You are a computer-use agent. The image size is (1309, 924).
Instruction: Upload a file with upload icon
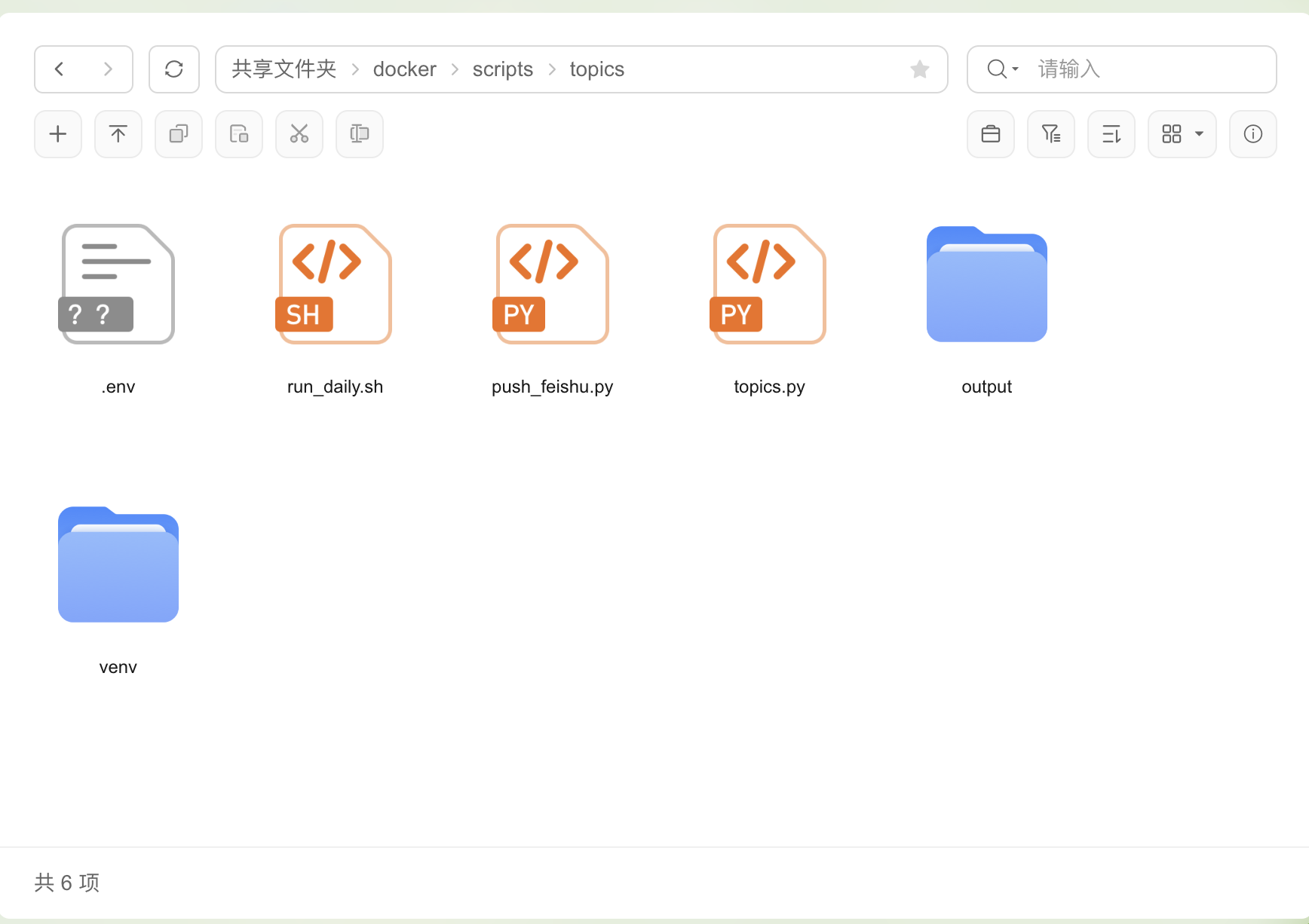point(118,134)
